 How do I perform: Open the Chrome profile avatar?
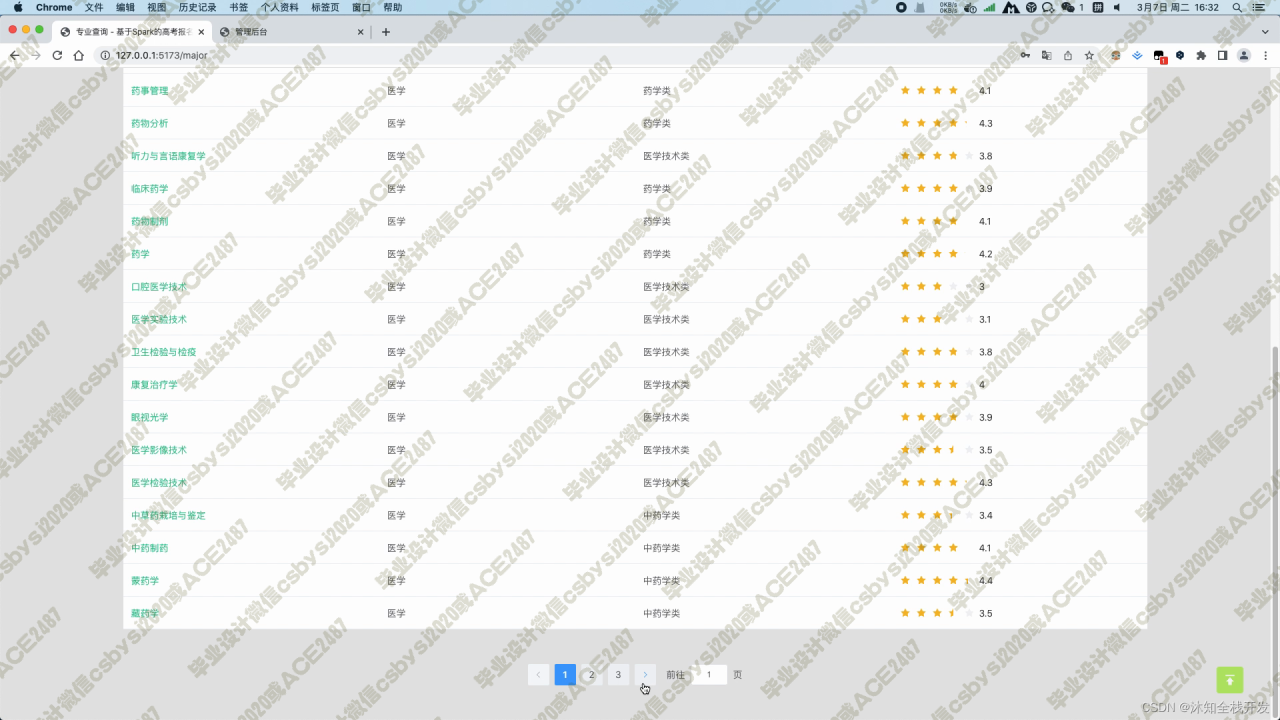pyautogui.click(x=1244, y=55)
